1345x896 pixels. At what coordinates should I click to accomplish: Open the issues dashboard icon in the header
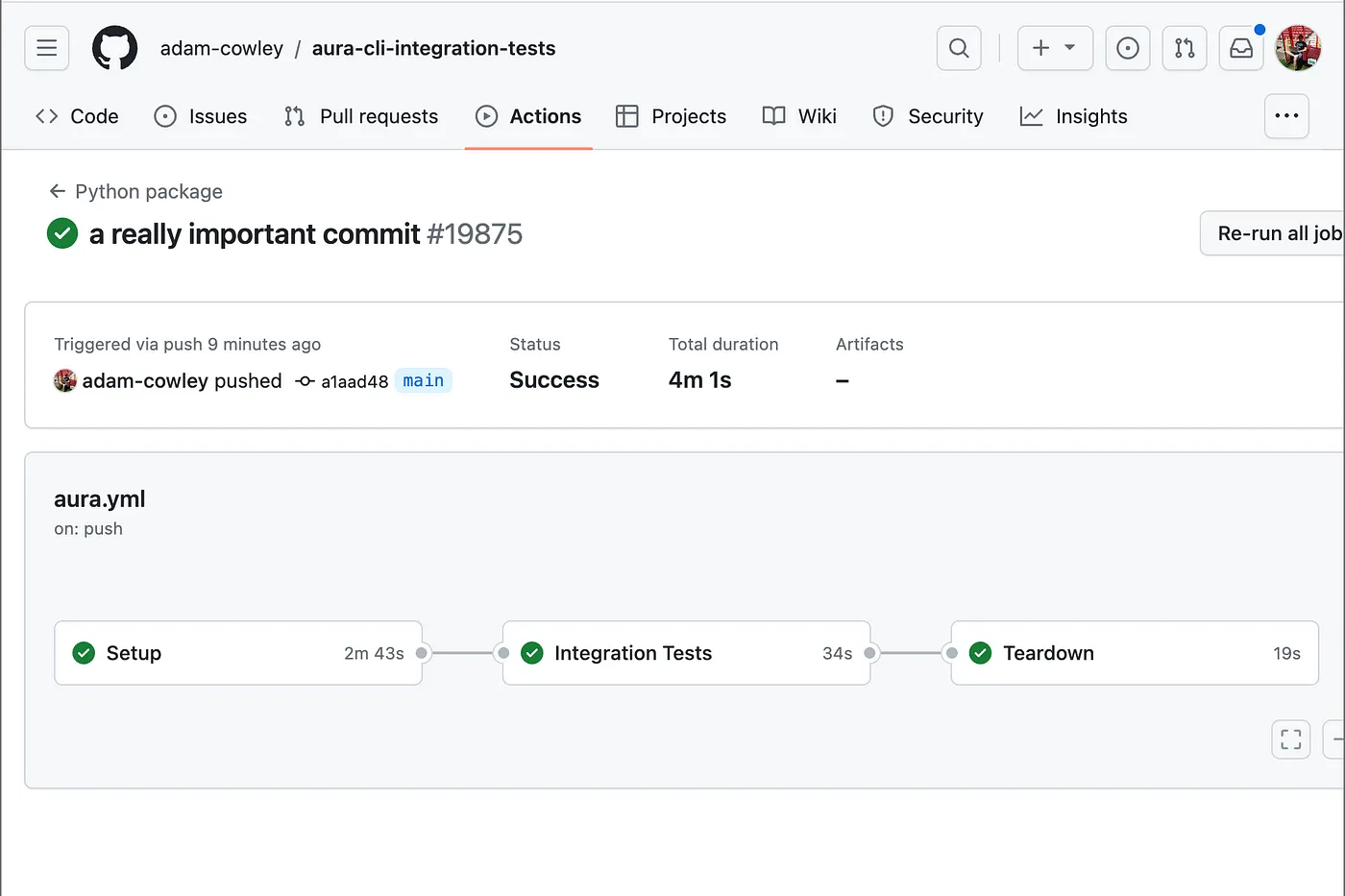[1127, 48]
